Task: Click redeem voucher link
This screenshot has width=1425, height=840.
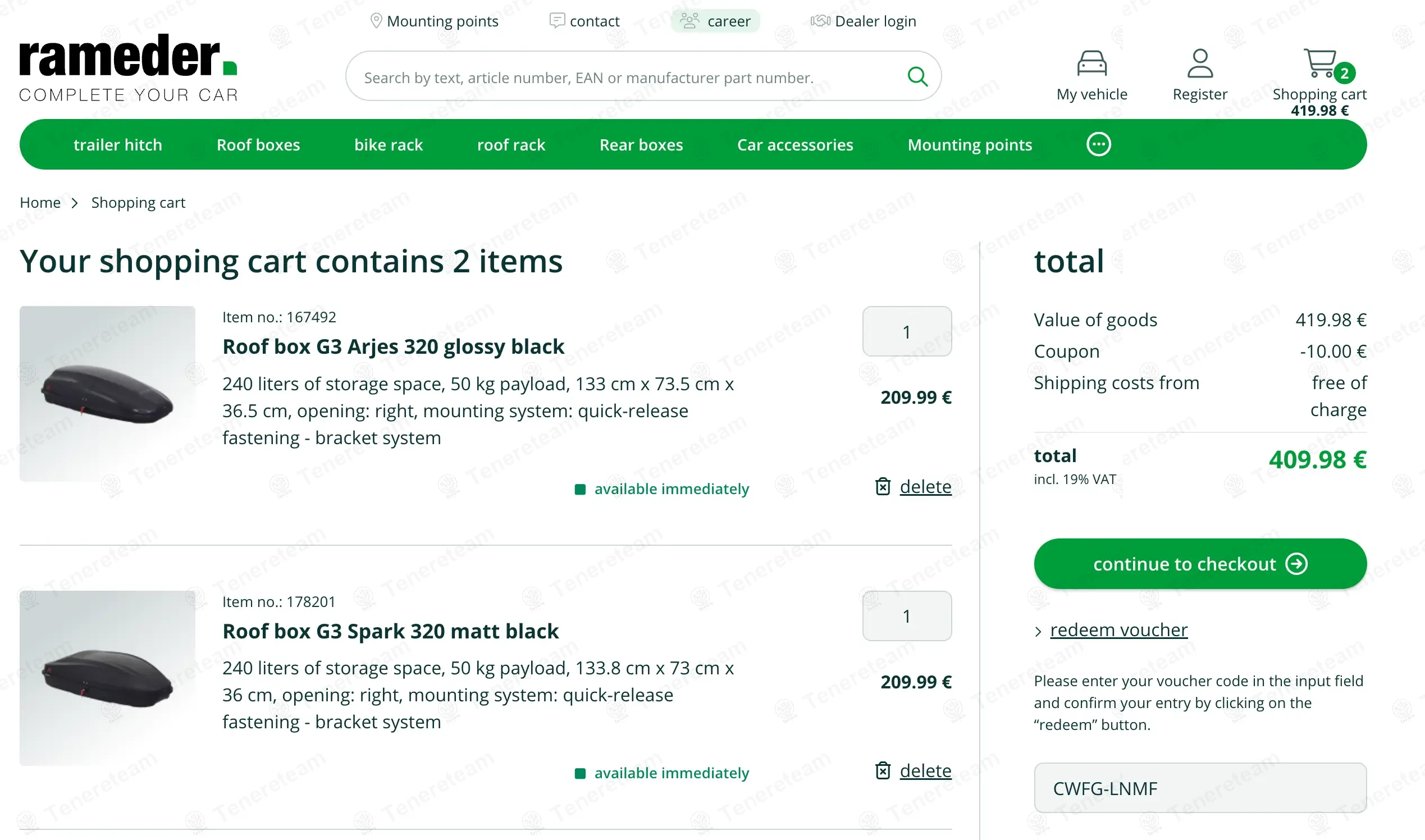Action: 1118,629
